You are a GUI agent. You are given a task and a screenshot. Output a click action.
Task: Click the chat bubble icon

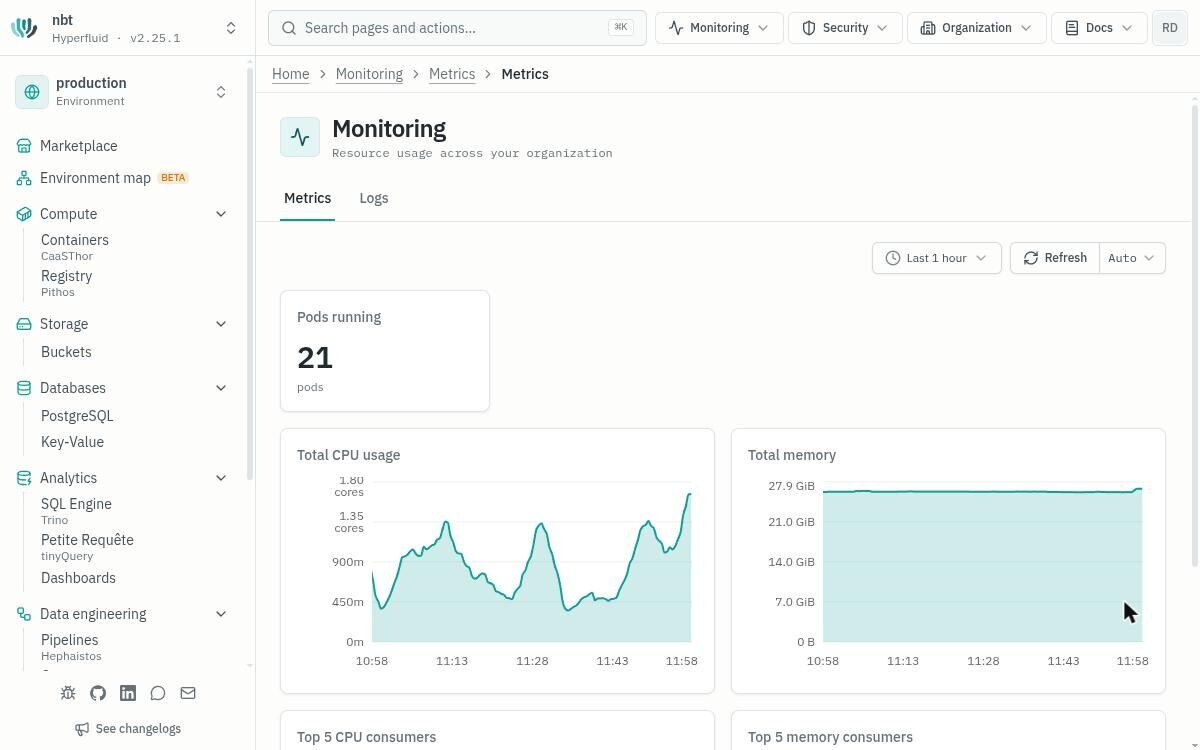point(158,693)
